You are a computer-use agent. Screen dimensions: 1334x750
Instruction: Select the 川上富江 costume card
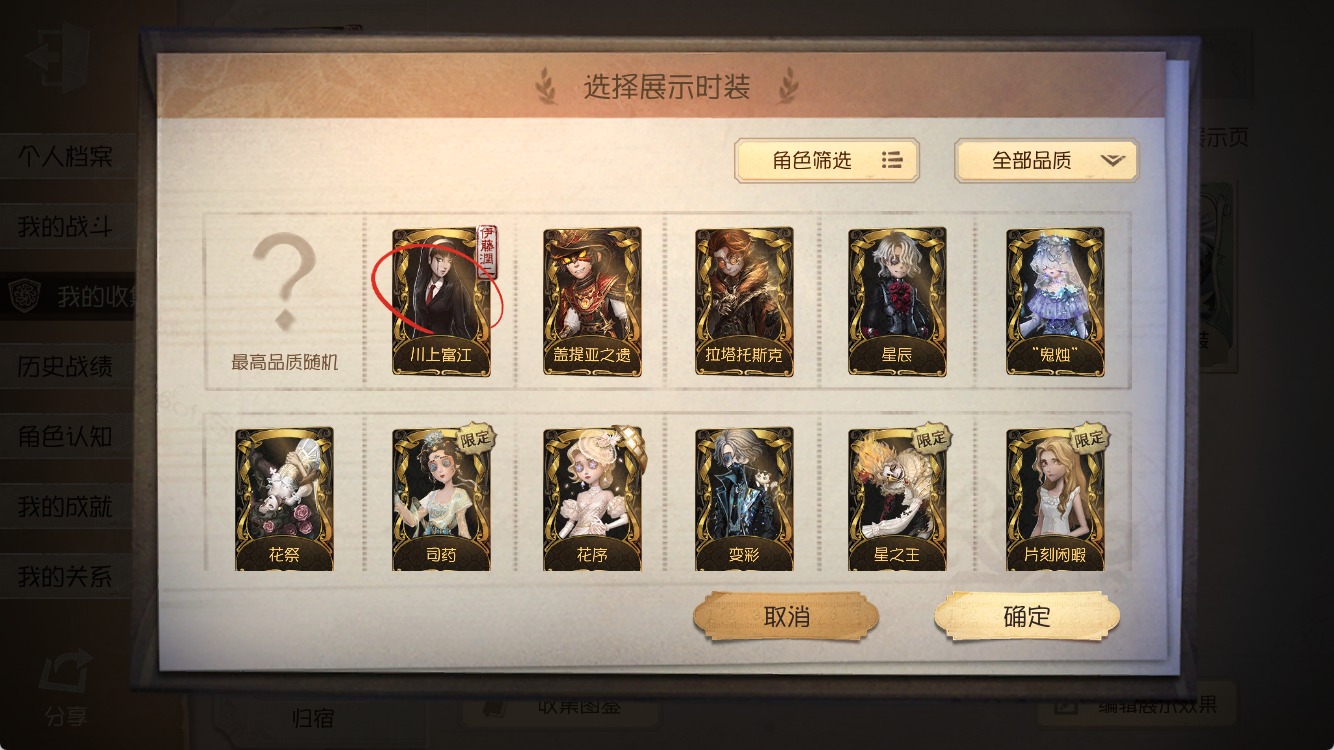pos(441,301)
